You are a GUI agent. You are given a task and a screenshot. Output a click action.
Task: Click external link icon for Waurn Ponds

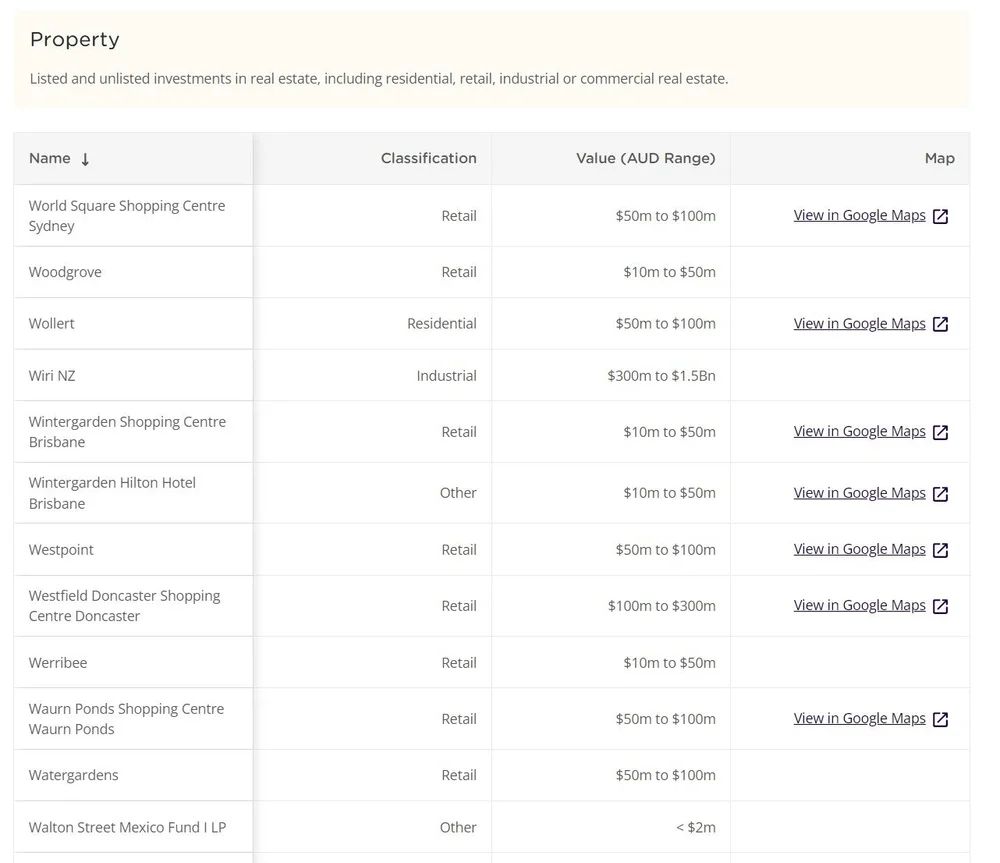coord(940,719)
